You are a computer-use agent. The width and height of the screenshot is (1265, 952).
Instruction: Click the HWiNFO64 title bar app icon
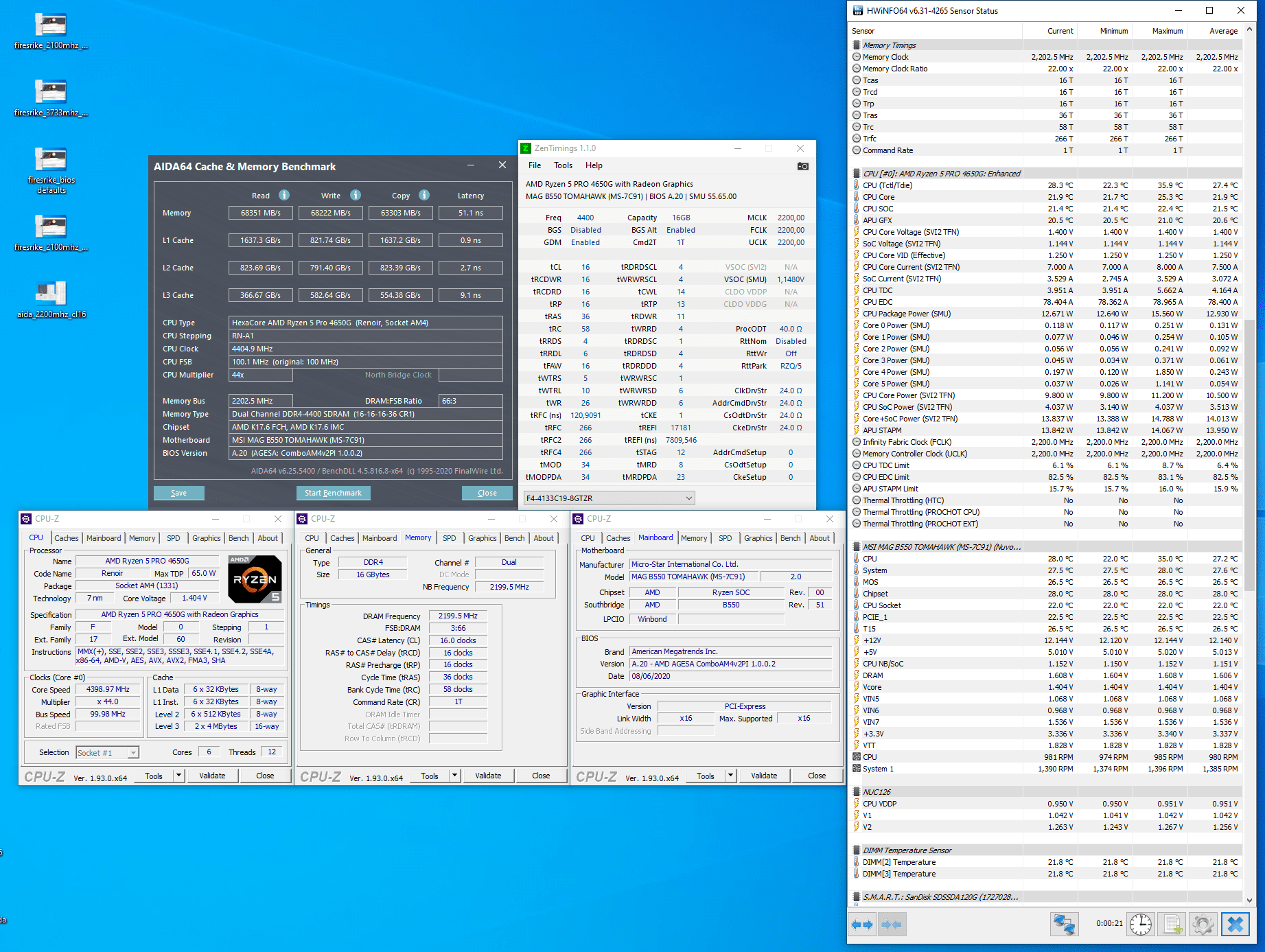coord(857,10)
